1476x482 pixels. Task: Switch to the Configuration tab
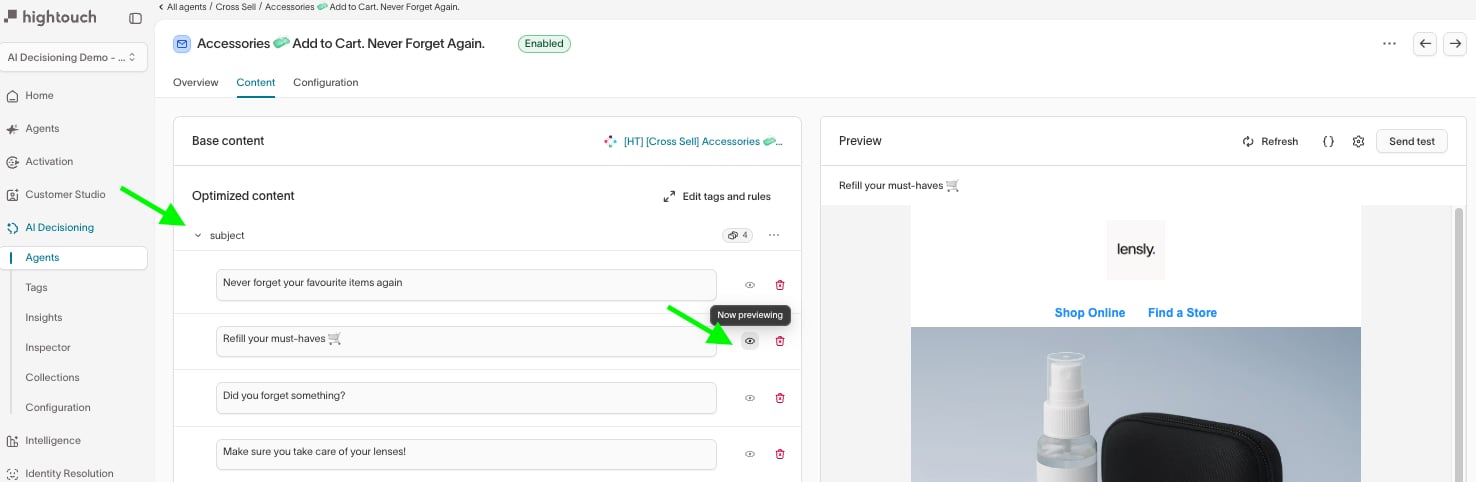click(x=326, y=82)
